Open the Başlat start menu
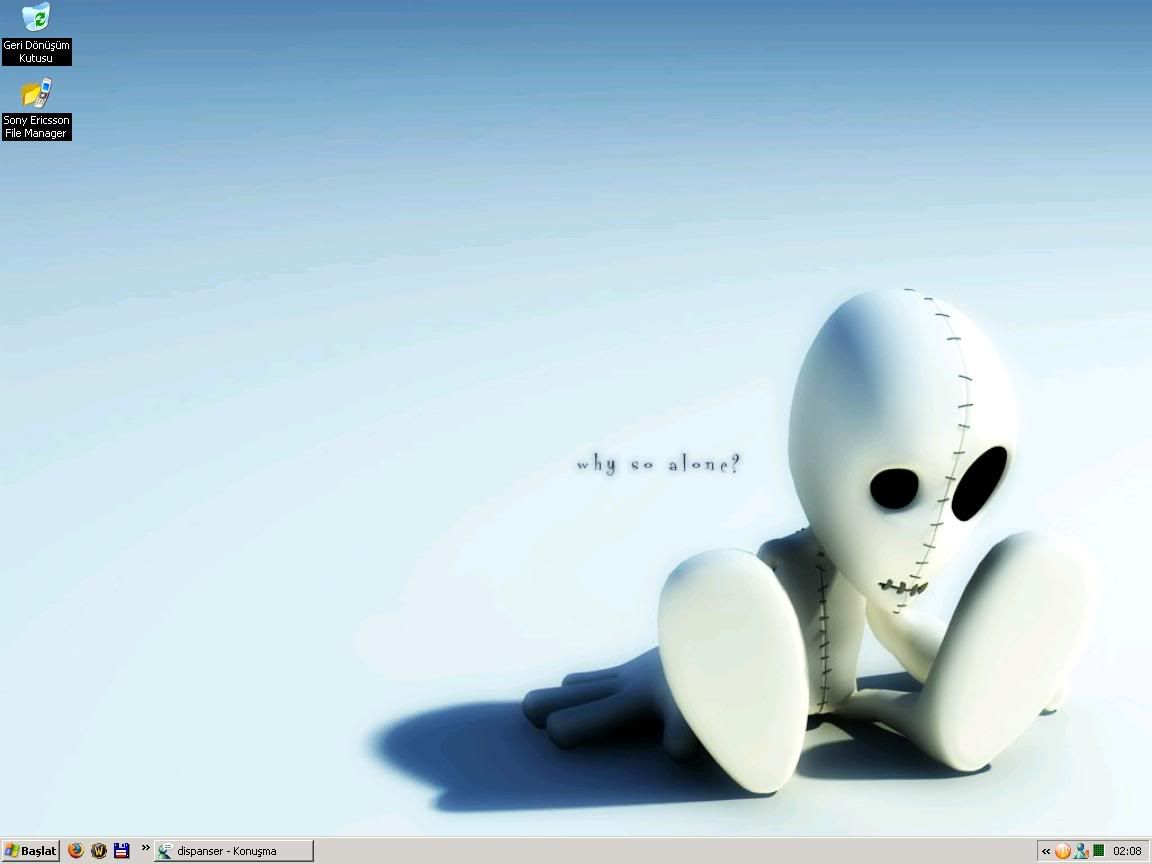 (31, 851)
